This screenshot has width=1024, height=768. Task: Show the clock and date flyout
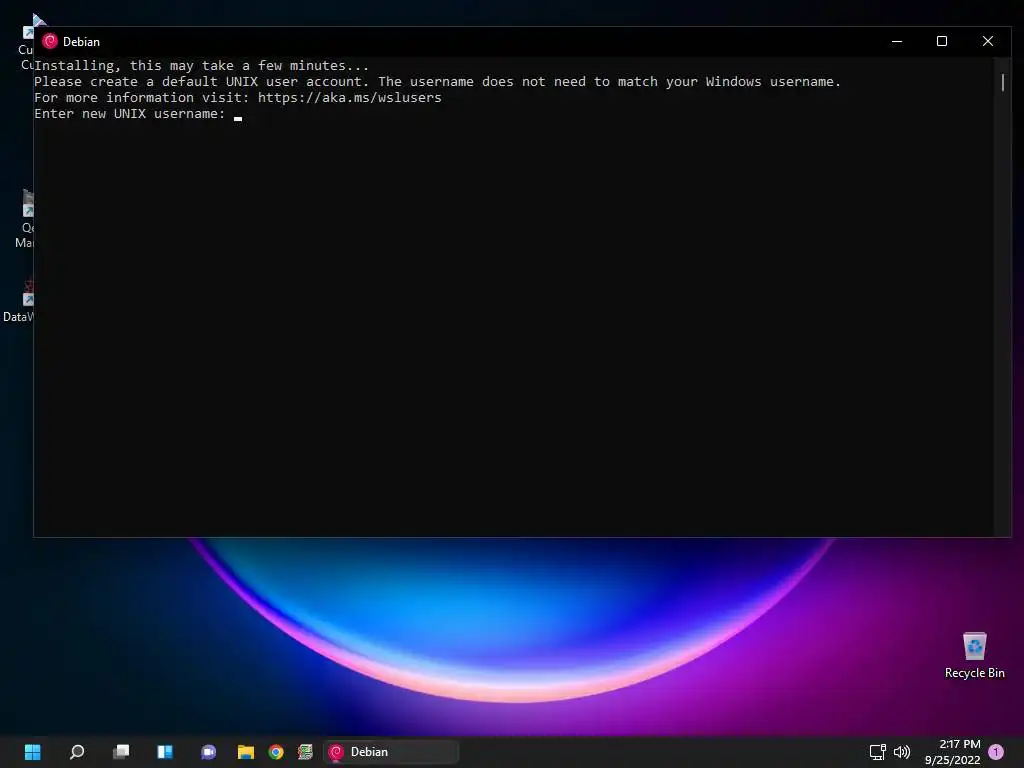pos(953,752)
